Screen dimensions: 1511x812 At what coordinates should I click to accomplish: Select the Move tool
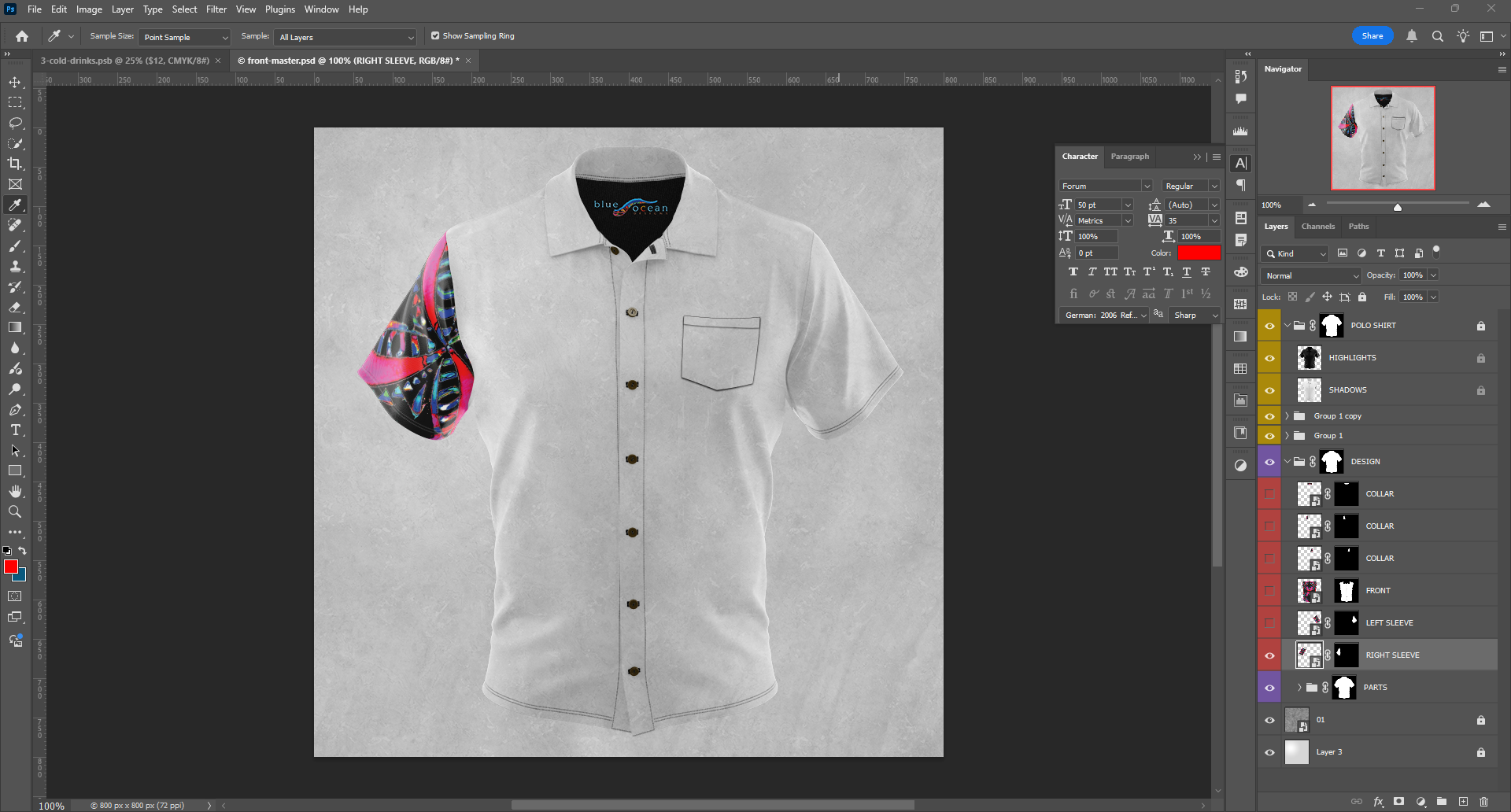(15, 83)
